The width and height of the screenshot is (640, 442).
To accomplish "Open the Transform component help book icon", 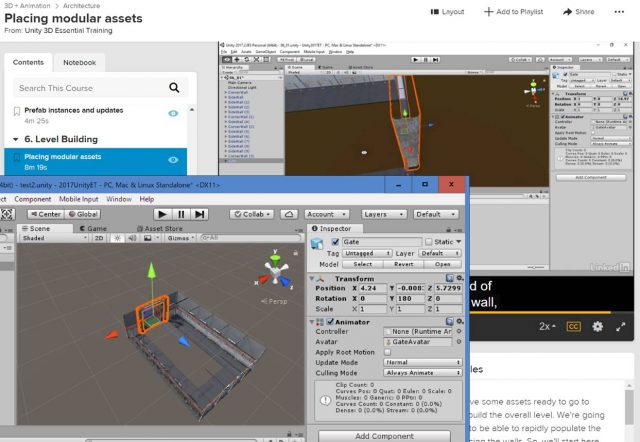I will 449,278.
